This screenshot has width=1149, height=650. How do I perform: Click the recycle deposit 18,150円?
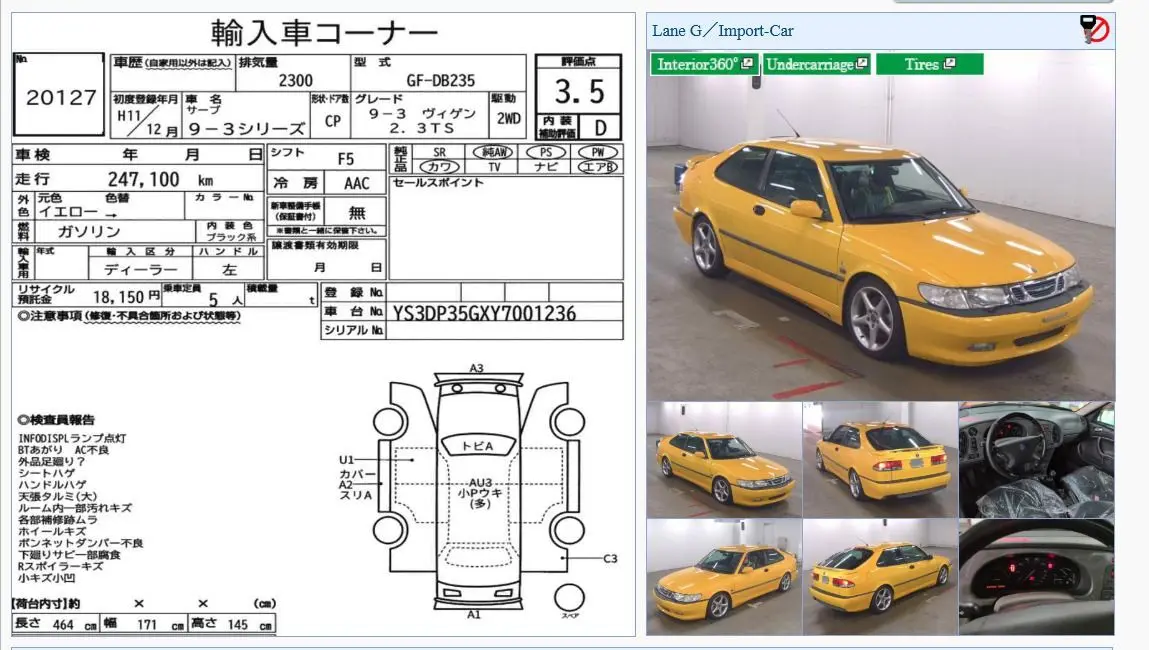[x=127, y=297]
